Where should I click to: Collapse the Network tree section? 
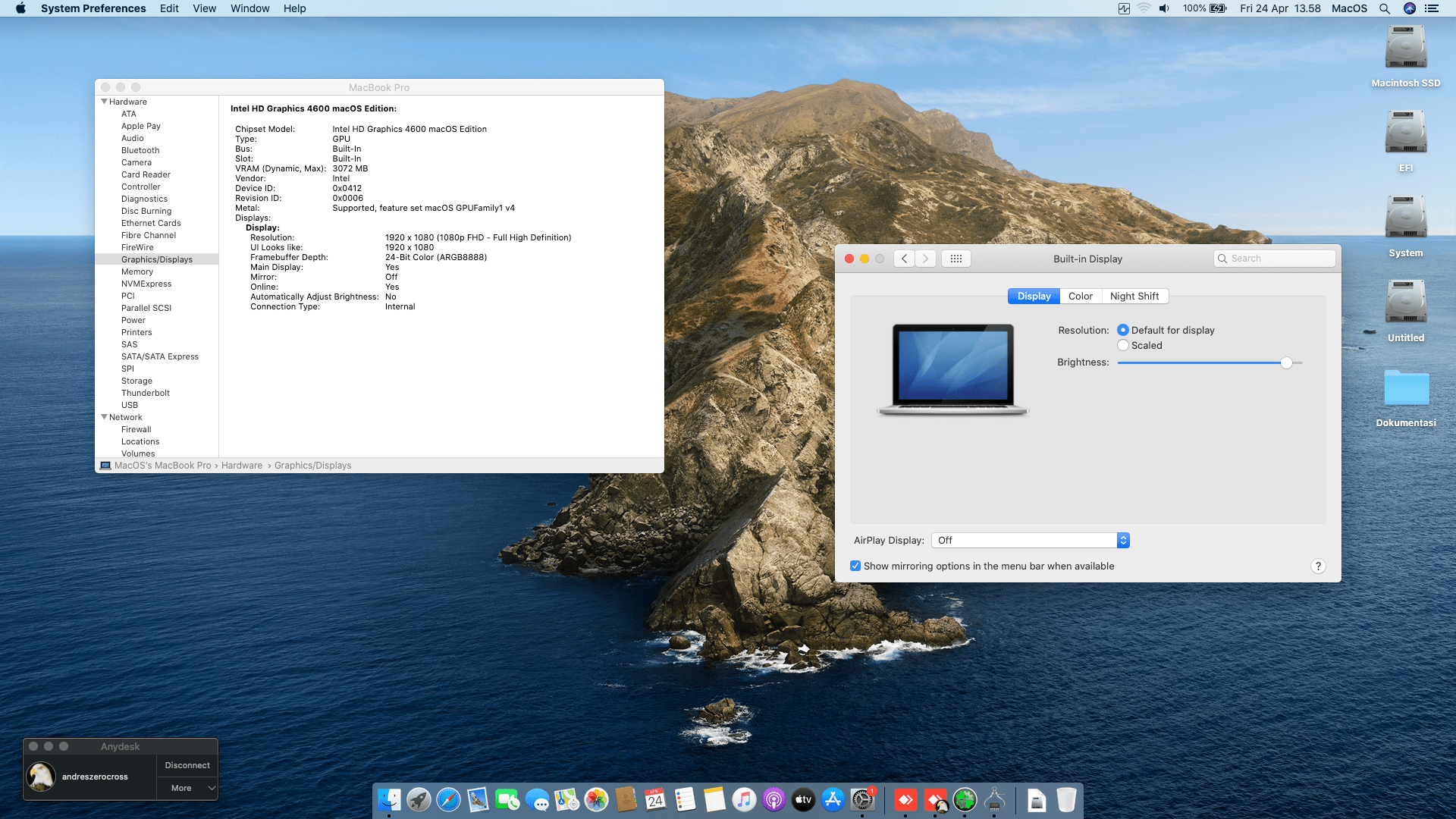(x=104, y=417)
